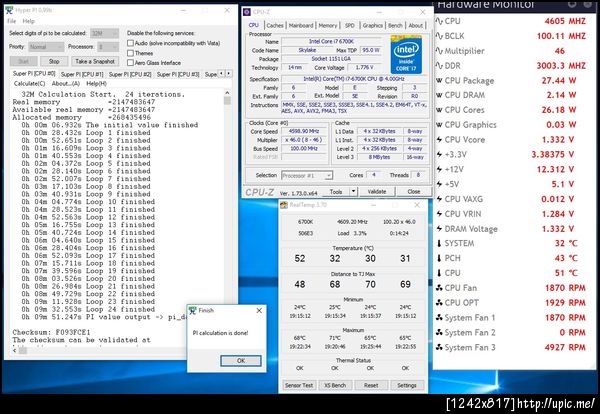This screenshot has height=414, width=600.
Task: Click the fan icon beside System Fan 1
Action: click(x=439, y=318)
